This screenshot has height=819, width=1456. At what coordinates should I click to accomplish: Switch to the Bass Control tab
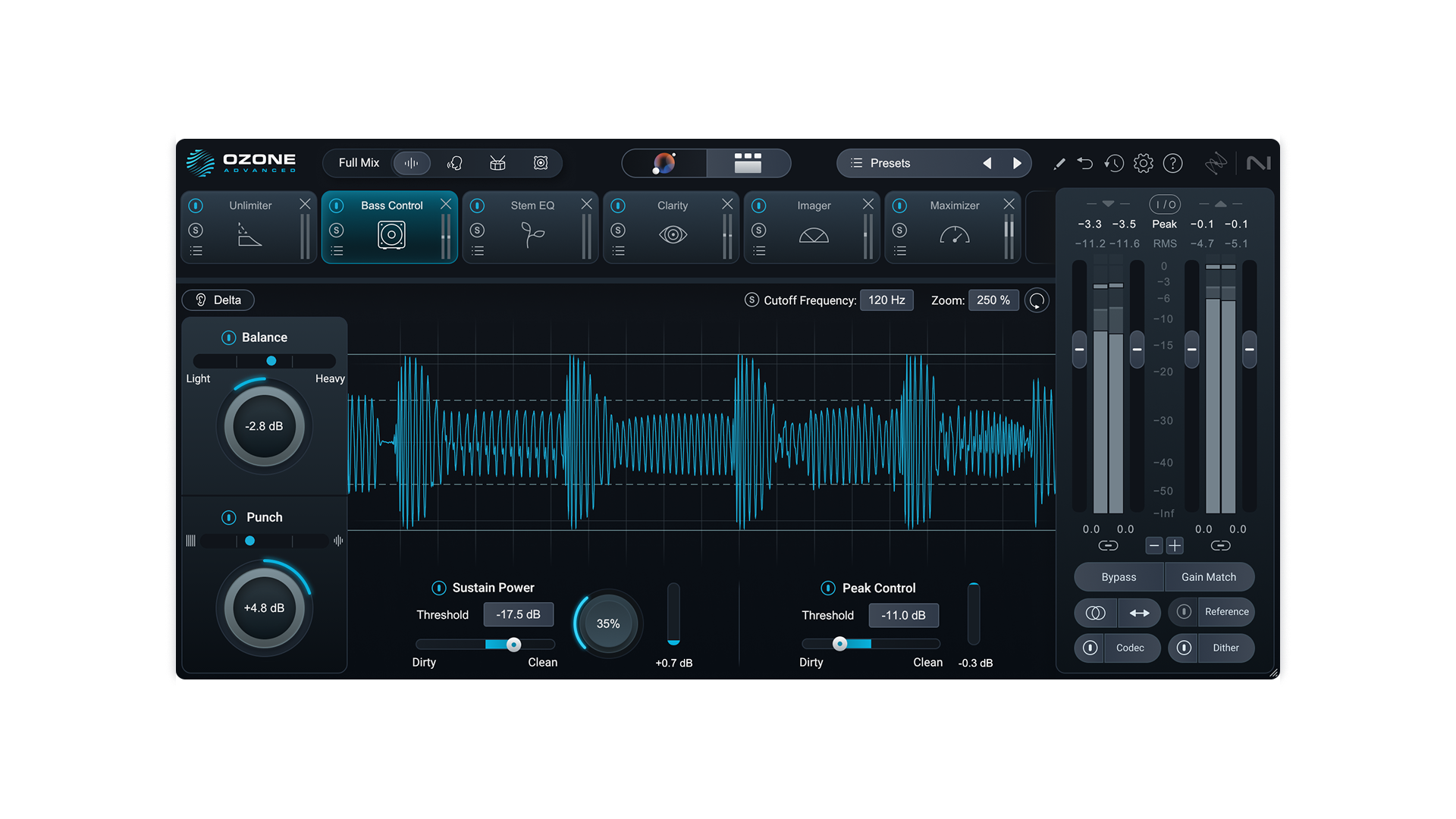tap(392, 205)
